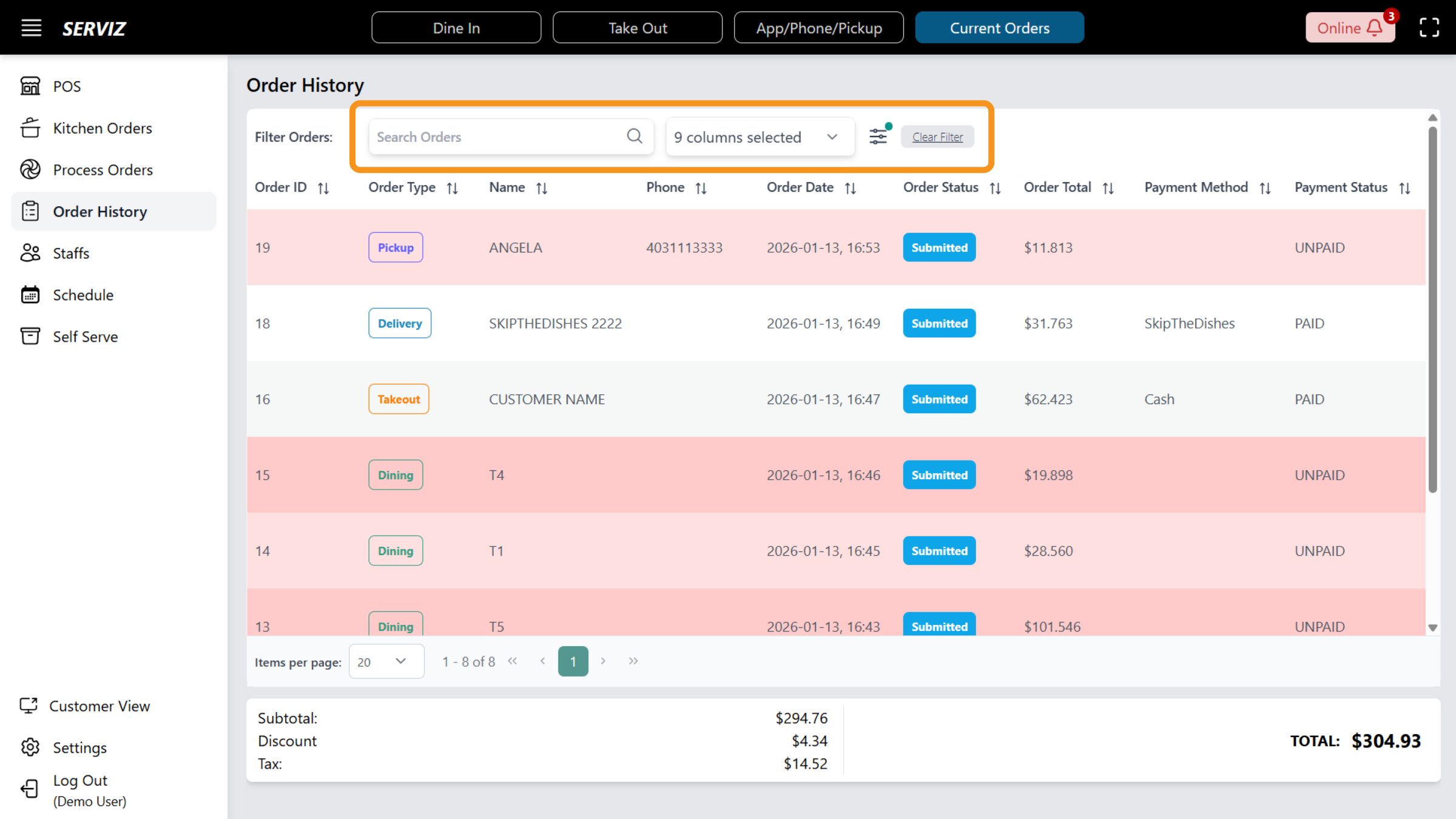Toggle sorting on the Order Date column
Screen dimensions: 1456x819
click(x=851, y=187)
